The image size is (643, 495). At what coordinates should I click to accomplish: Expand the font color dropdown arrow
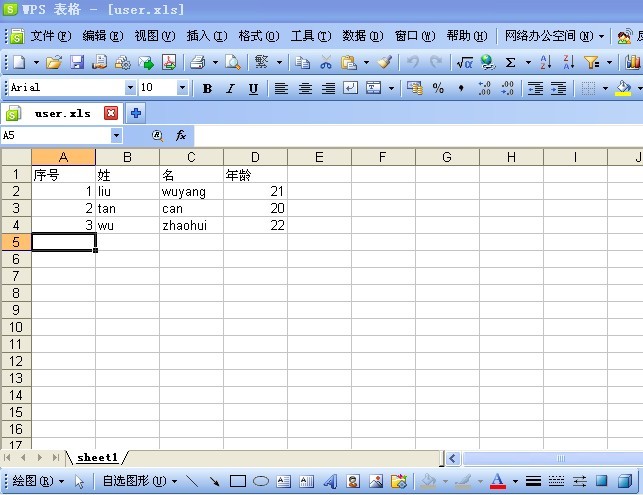pyautogui.click(x=515, y=481)
